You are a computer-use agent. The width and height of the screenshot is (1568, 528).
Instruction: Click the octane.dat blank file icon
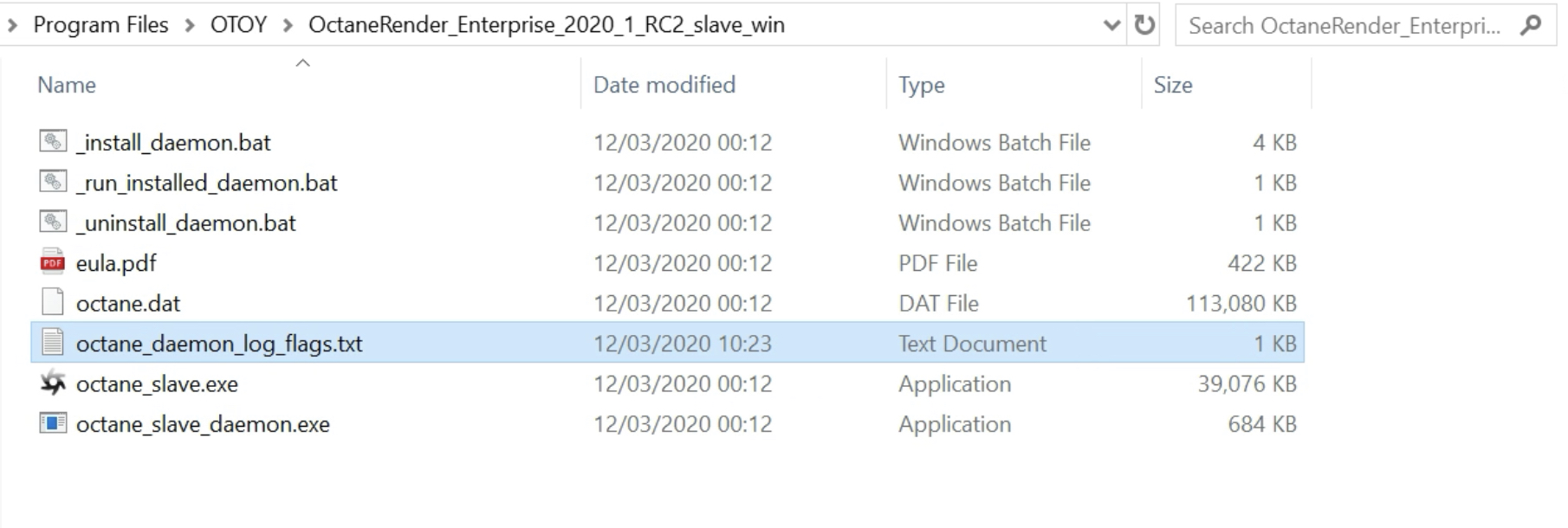coord(53,303)
